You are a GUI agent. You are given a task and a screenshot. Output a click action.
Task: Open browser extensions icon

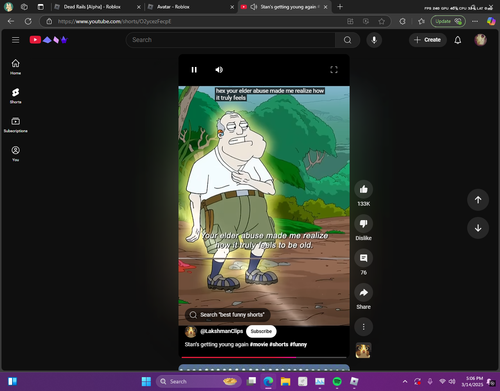pos(402,21)
